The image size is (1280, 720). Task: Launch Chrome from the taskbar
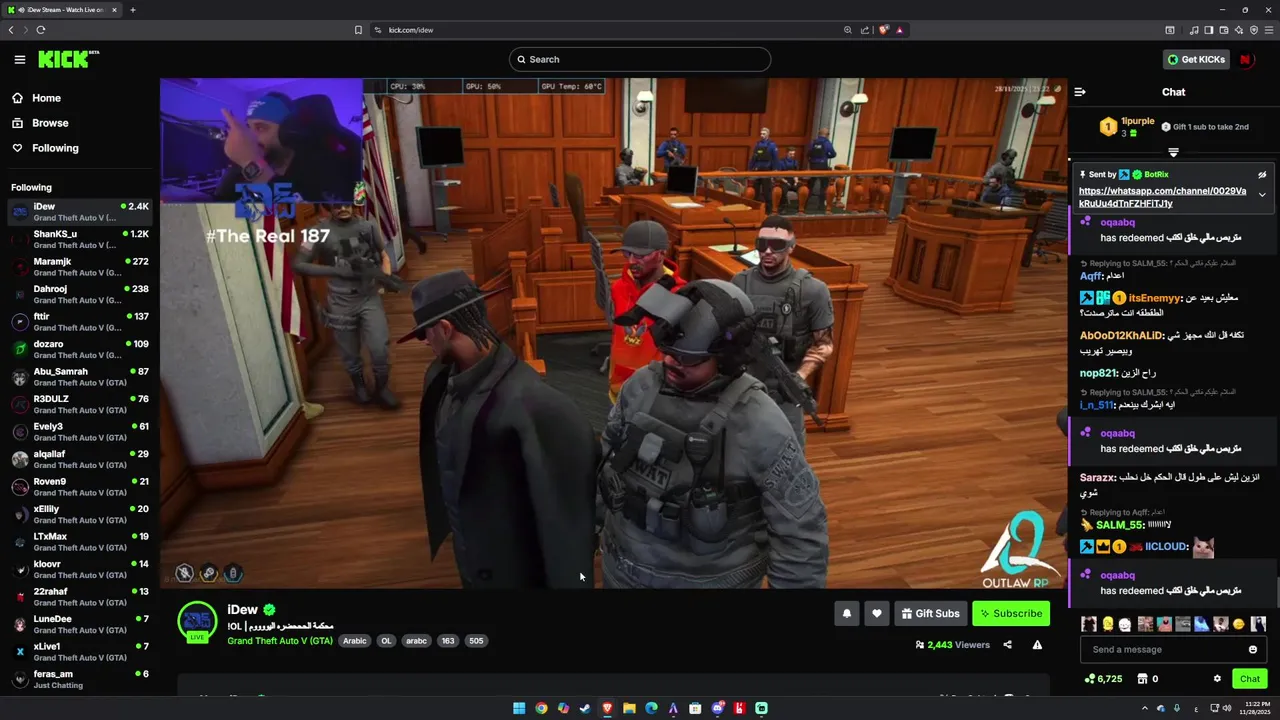click(x=541, y=708)
